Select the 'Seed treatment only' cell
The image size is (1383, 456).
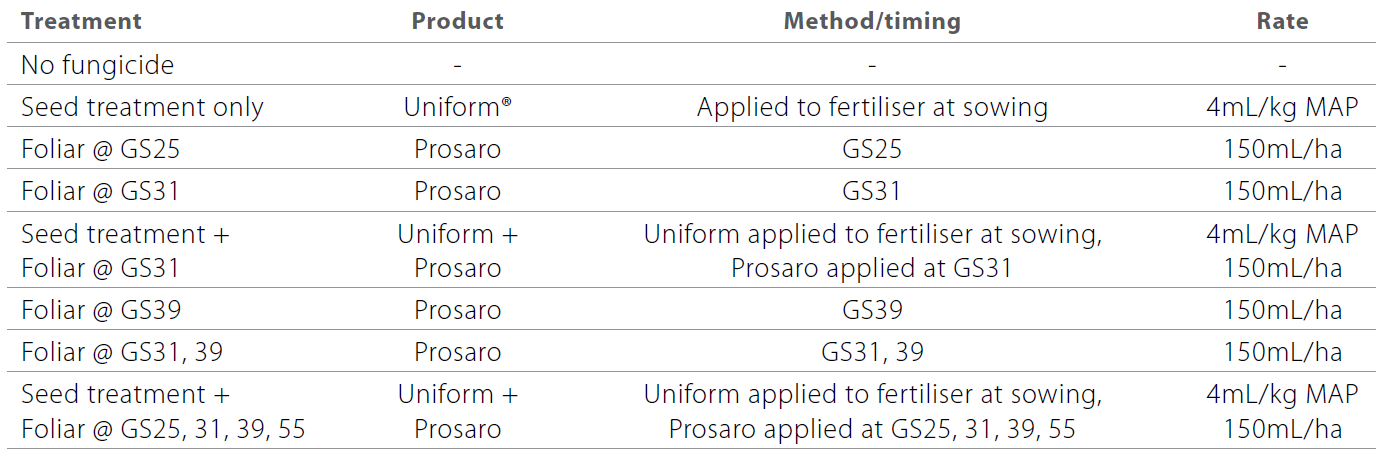(142, 108)
